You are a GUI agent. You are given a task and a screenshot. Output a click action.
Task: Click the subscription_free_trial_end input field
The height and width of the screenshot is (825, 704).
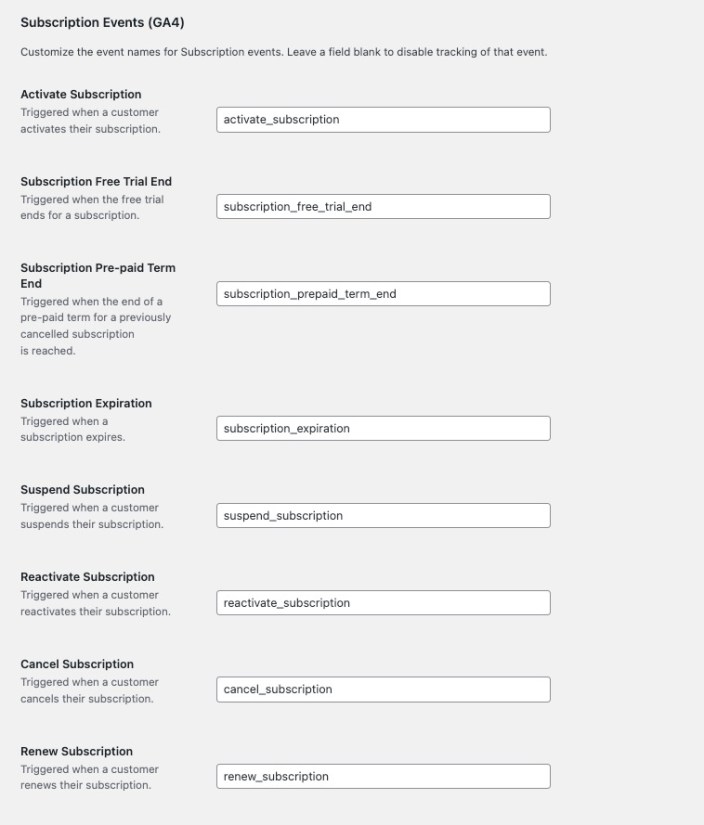click(x=383, y=206)
